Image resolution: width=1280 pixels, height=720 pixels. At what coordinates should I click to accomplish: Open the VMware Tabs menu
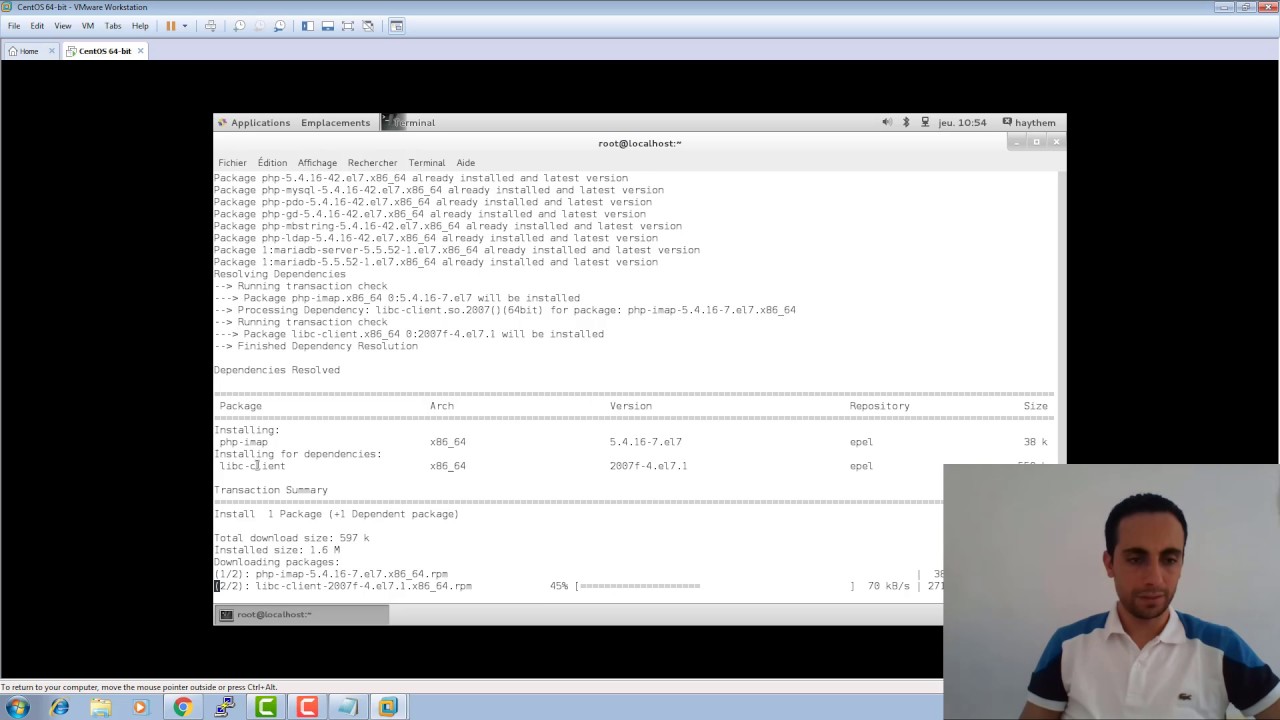pos(113,26)
